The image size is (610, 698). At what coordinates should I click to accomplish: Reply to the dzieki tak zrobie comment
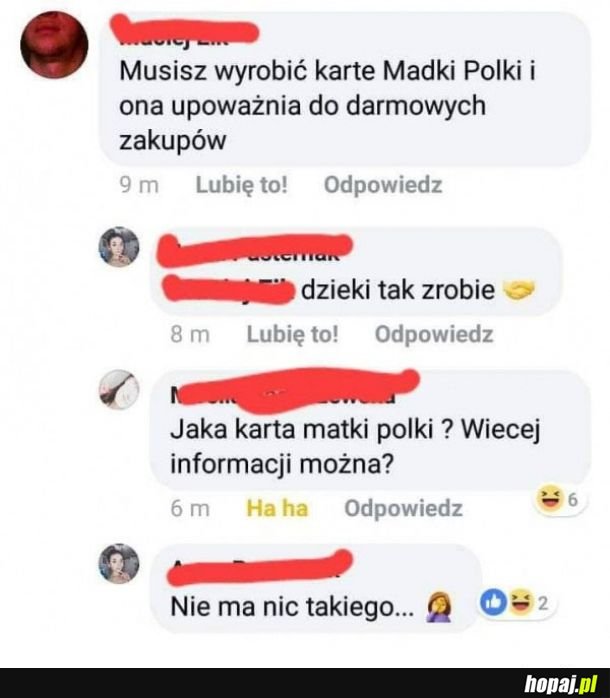434,334
